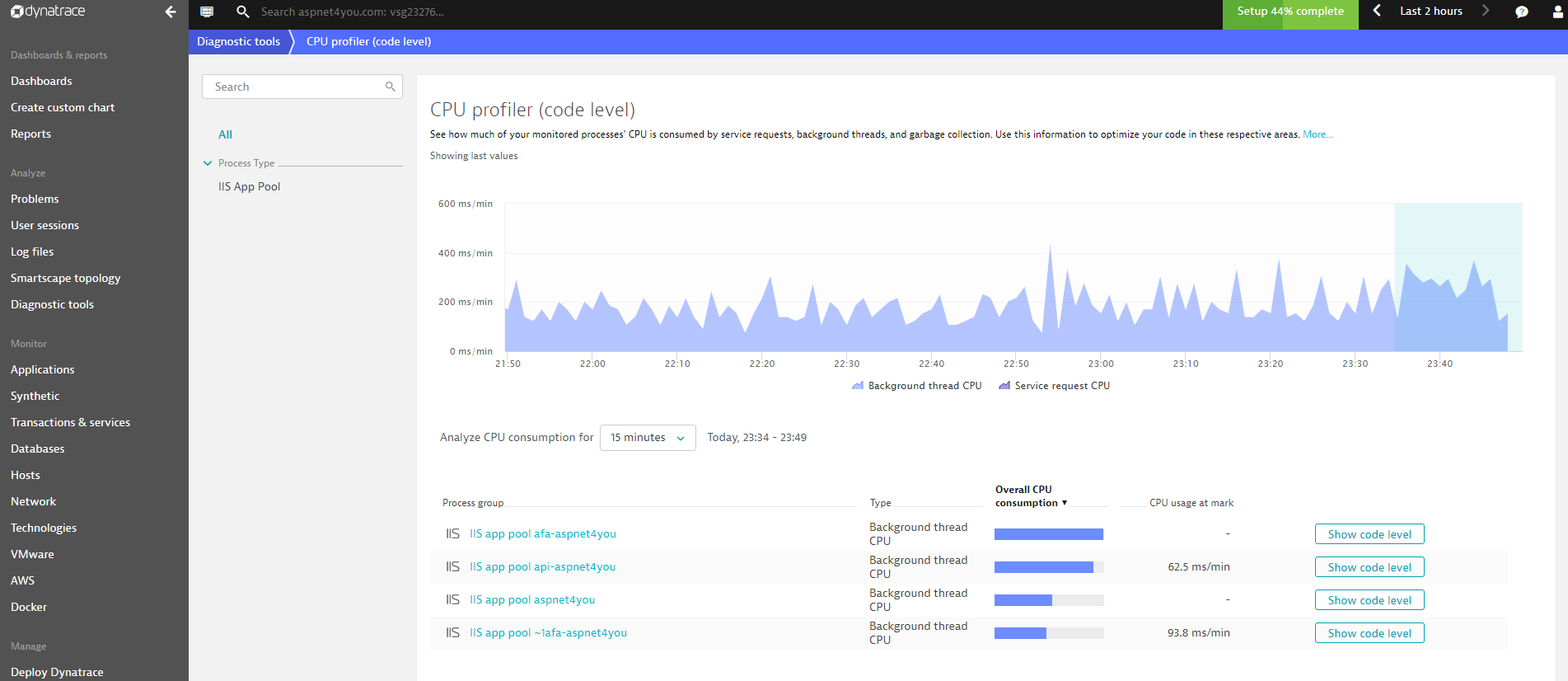Open the top-left menu dashboard icon

tap(207, 12)
